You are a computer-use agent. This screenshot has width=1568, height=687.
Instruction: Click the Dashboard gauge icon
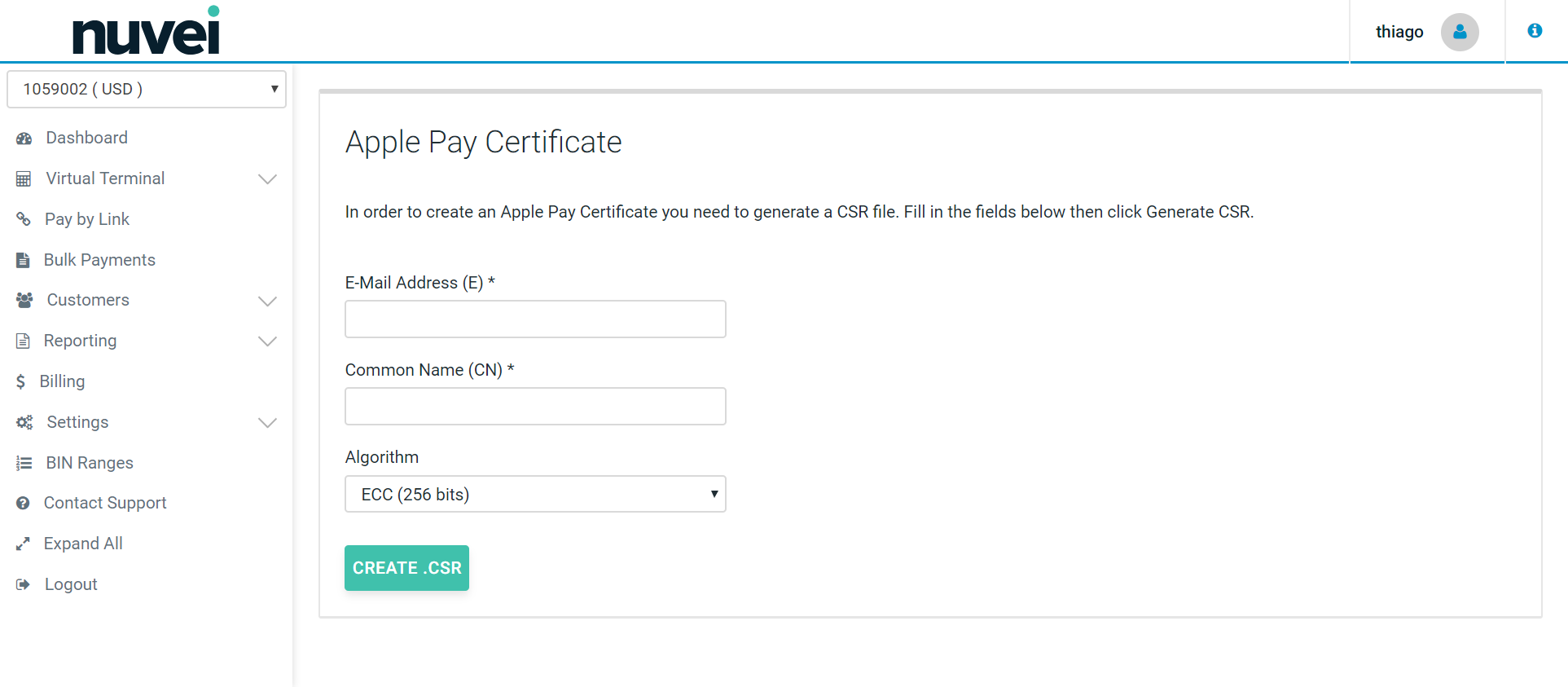pos(24,139)
